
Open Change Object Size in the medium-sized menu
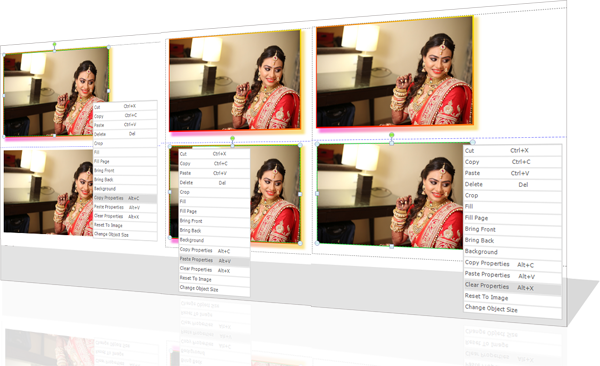[x=214, y=289]
